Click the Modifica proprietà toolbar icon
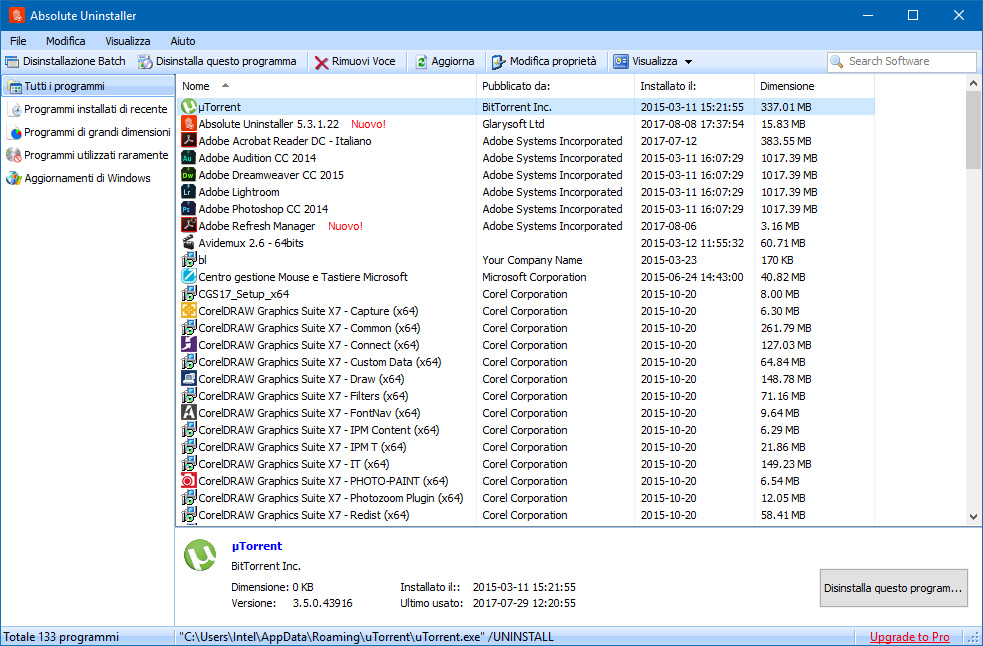The height and width of the screenshot is (646, 983). point(498,62)
